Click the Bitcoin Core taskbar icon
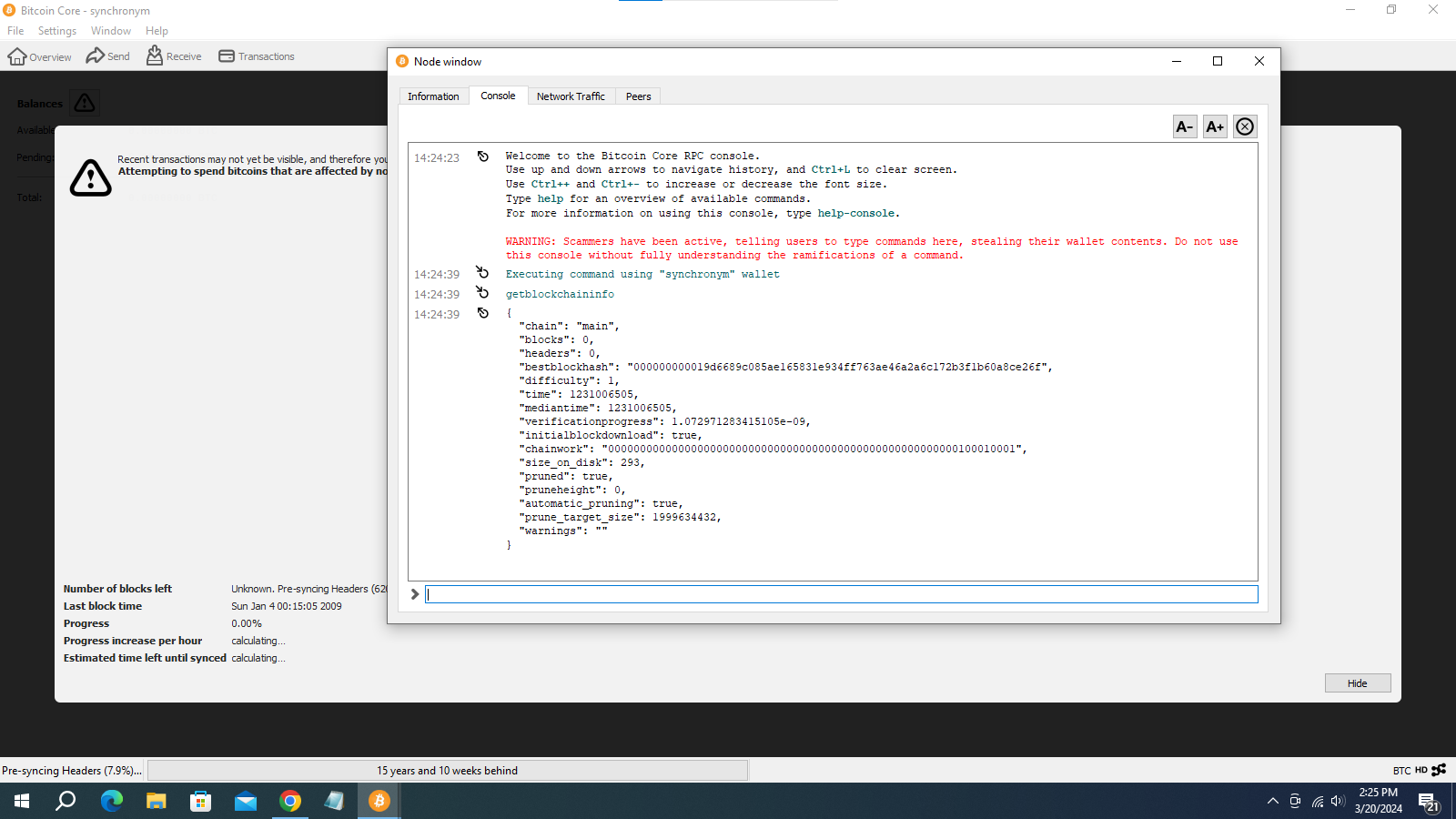Screen dimensions: 1456x819 [x=379, y=801]
